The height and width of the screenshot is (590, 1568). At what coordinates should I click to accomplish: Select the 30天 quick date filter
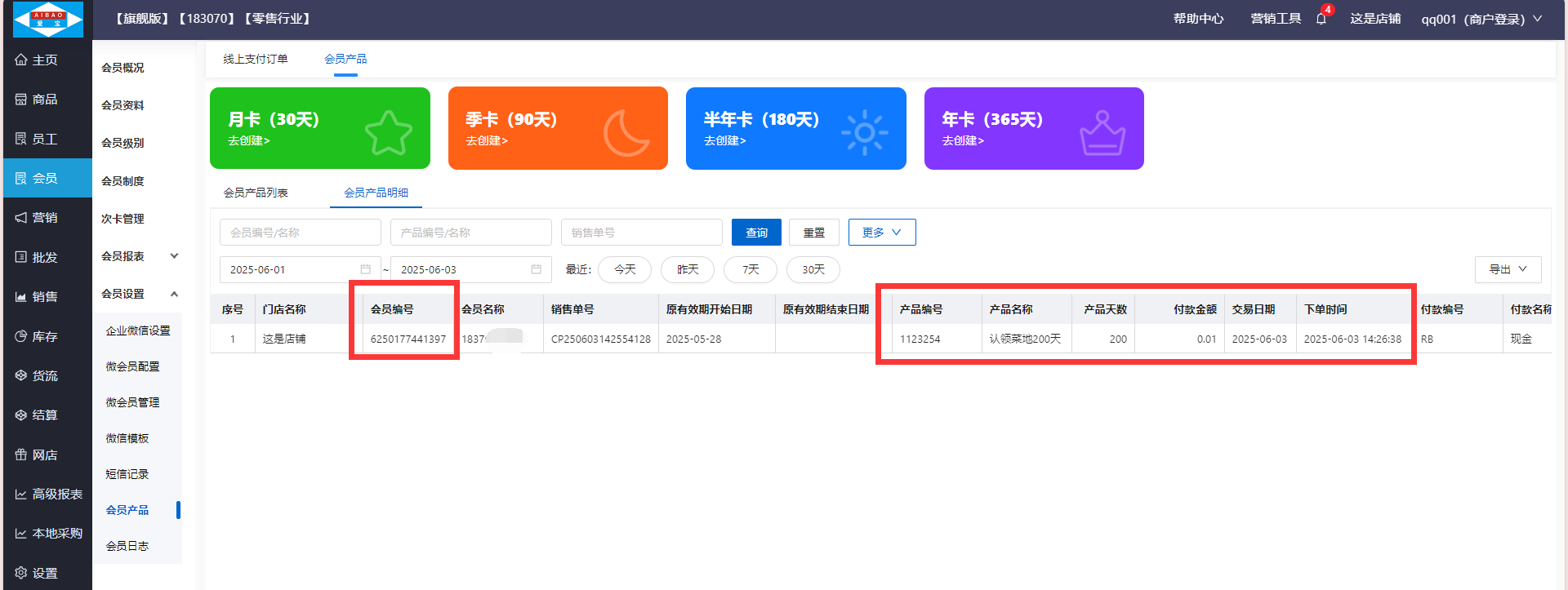(813, 269)
